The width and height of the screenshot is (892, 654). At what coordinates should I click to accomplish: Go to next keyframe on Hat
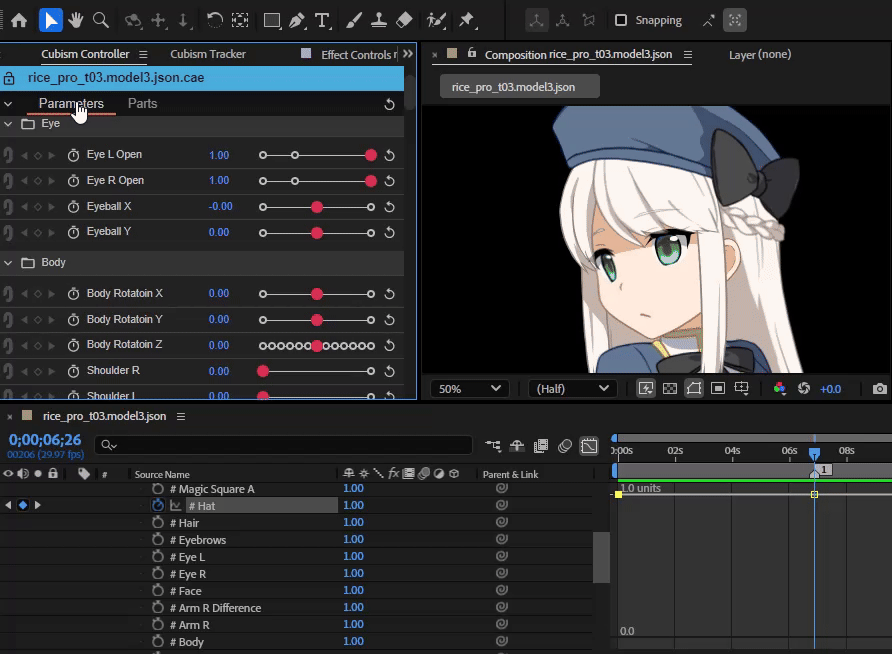pos(38,505)
